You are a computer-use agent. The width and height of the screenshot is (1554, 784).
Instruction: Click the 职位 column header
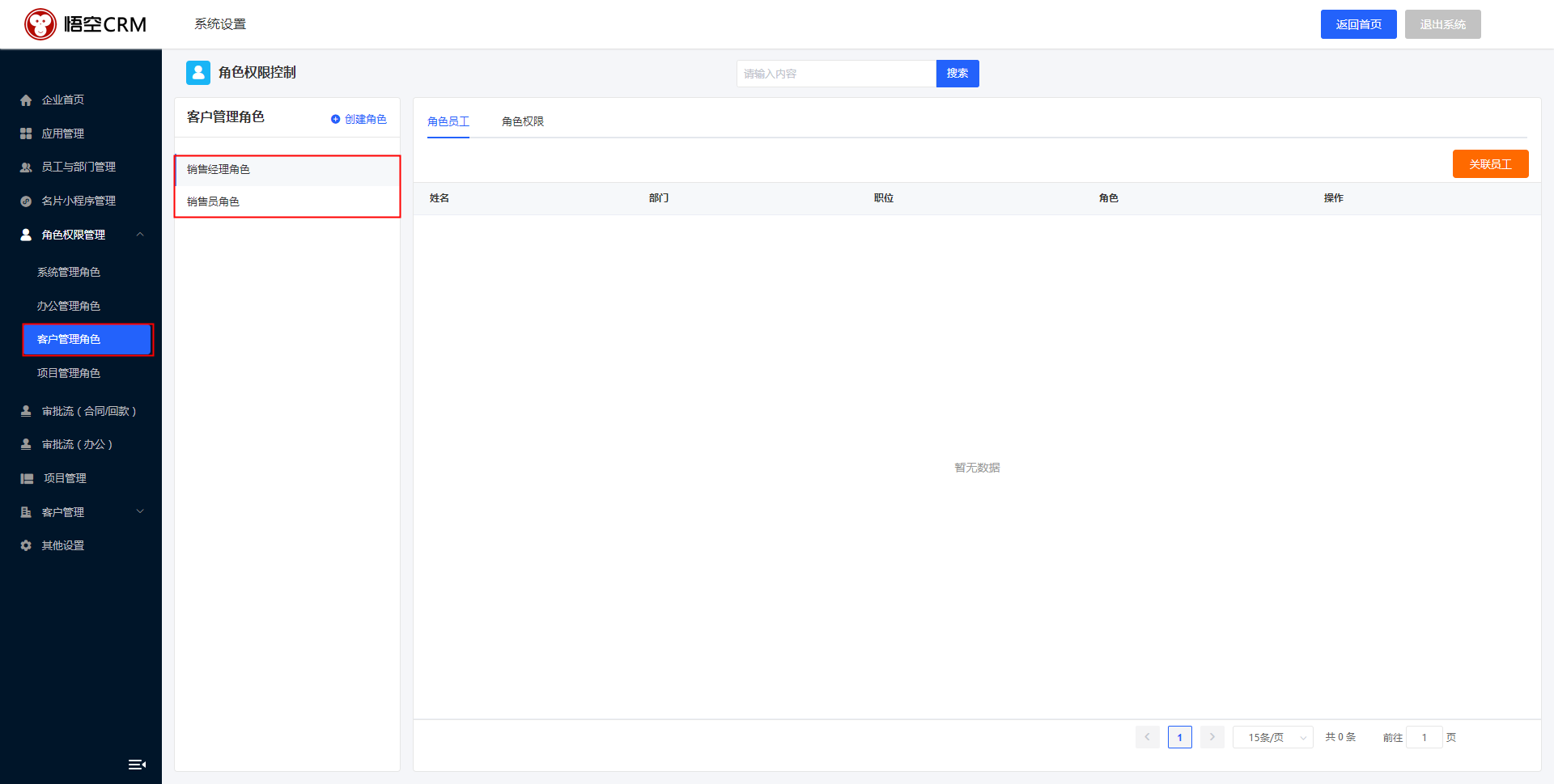[884, 198]
